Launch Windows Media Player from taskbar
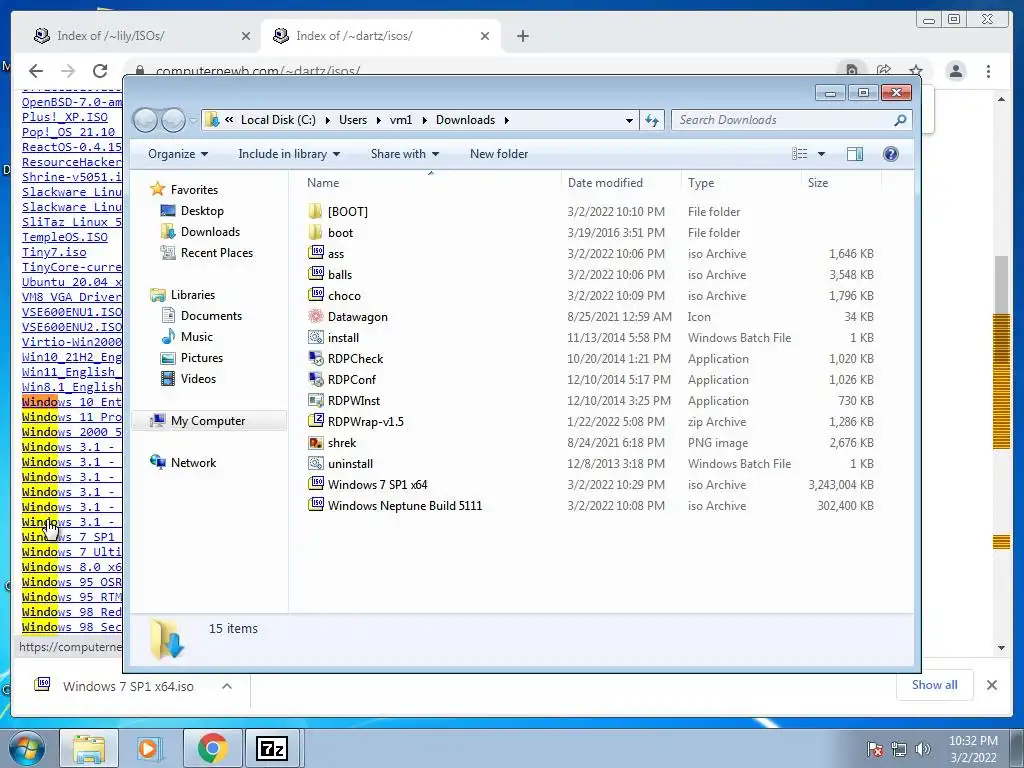Image resolution: width=1024 pixels, height=768 pixels. click(x=150, y=748)
